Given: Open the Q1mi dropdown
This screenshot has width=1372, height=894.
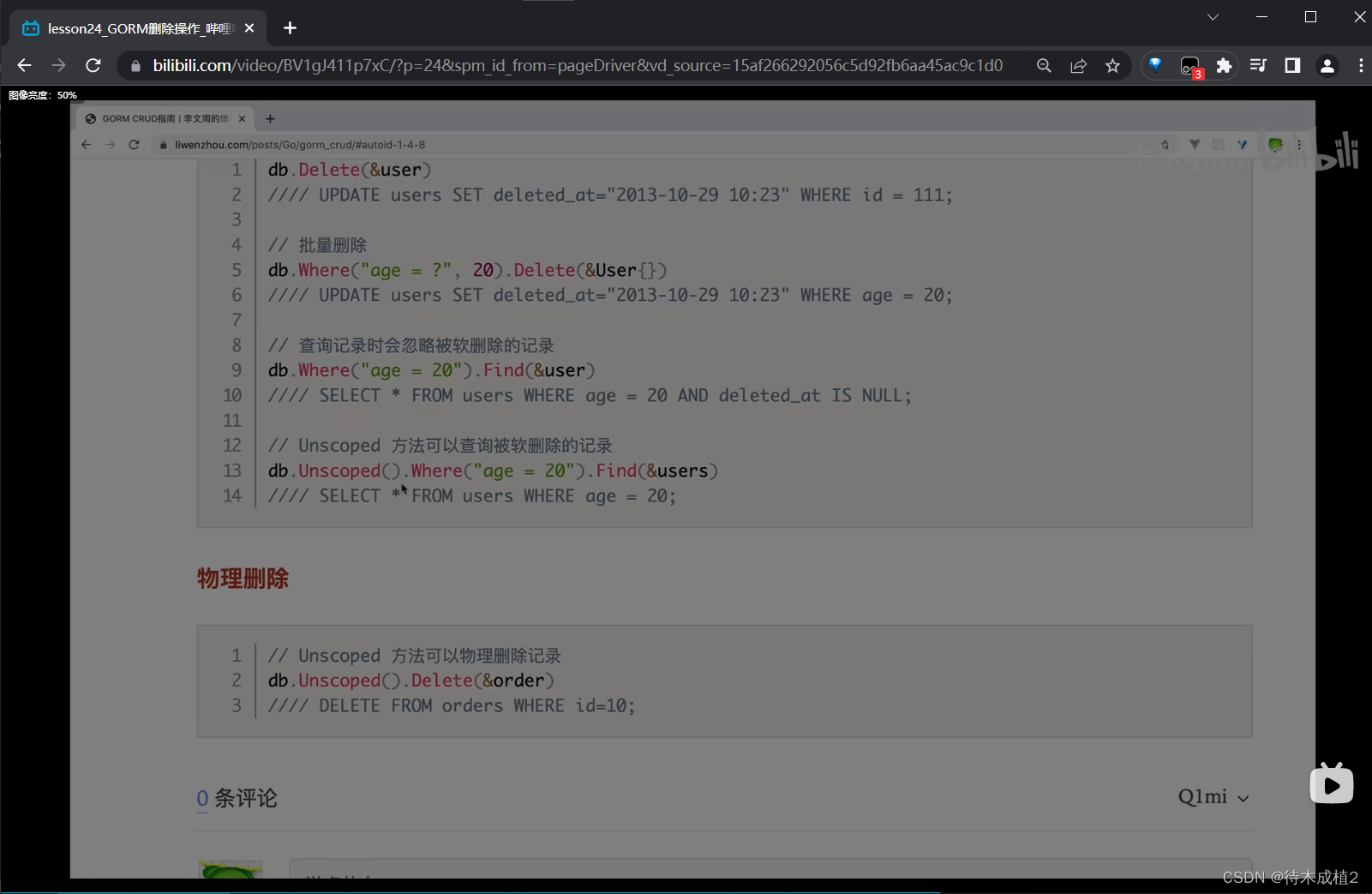Looking at the screenshot, I should point(1213,797).
